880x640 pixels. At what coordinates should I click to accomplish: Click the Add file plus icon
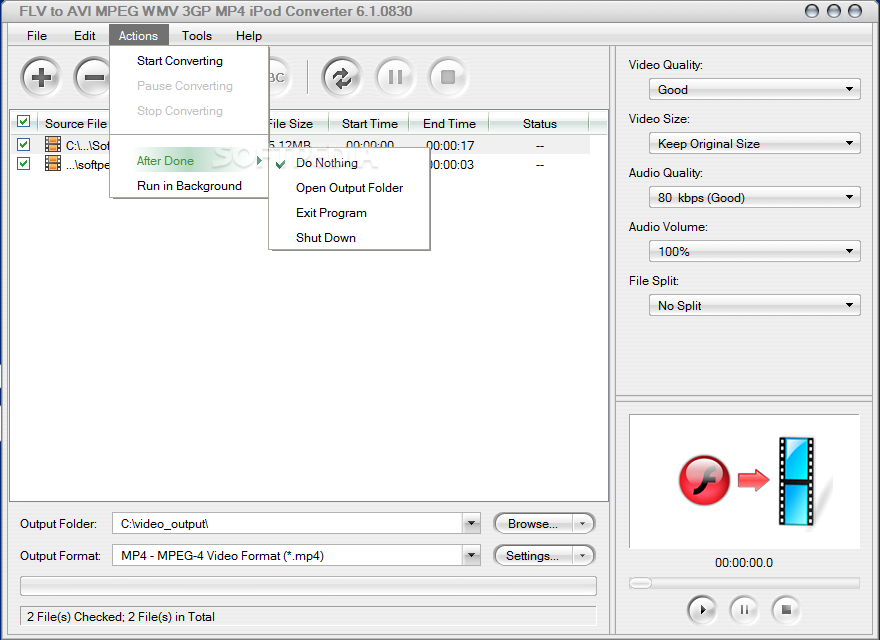(x=41, y=77)
